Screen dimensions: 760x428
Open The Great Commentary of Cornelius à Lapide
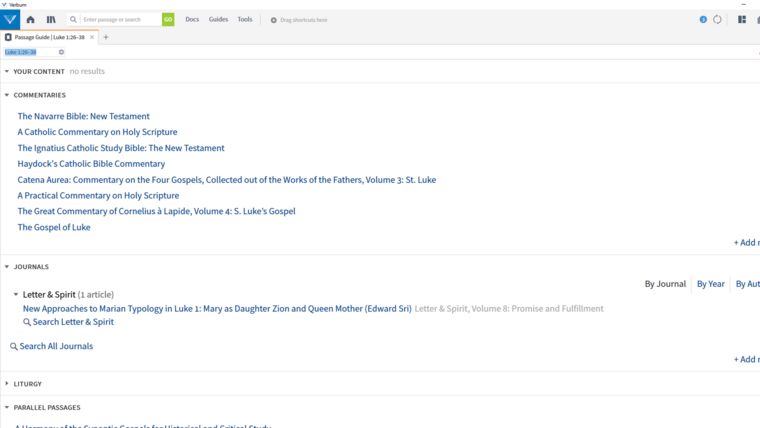tap(156, 211)
